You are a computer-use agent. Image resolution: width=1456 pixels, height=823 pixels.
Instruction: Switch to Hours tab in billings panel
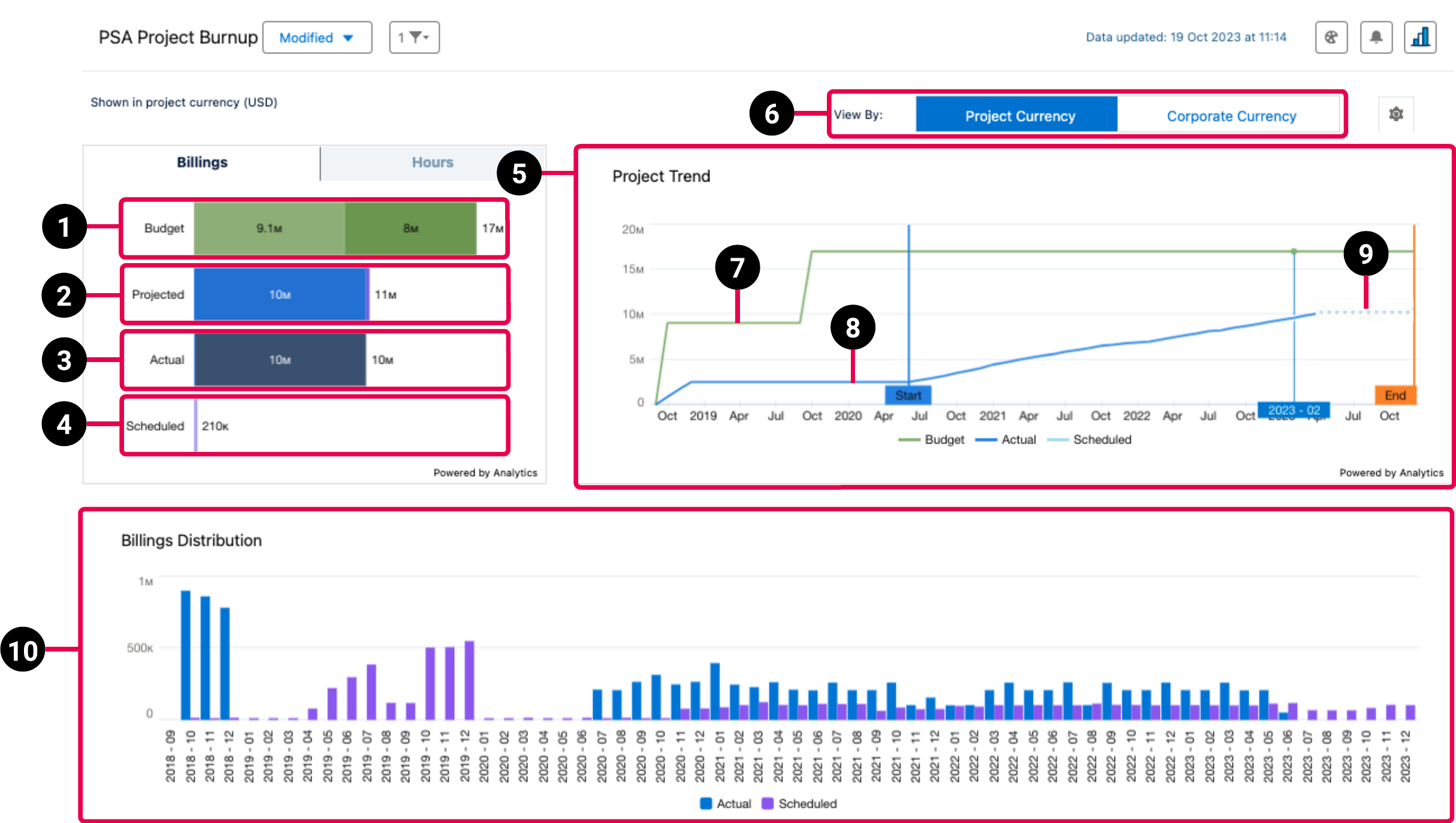(x=432, y=161)
